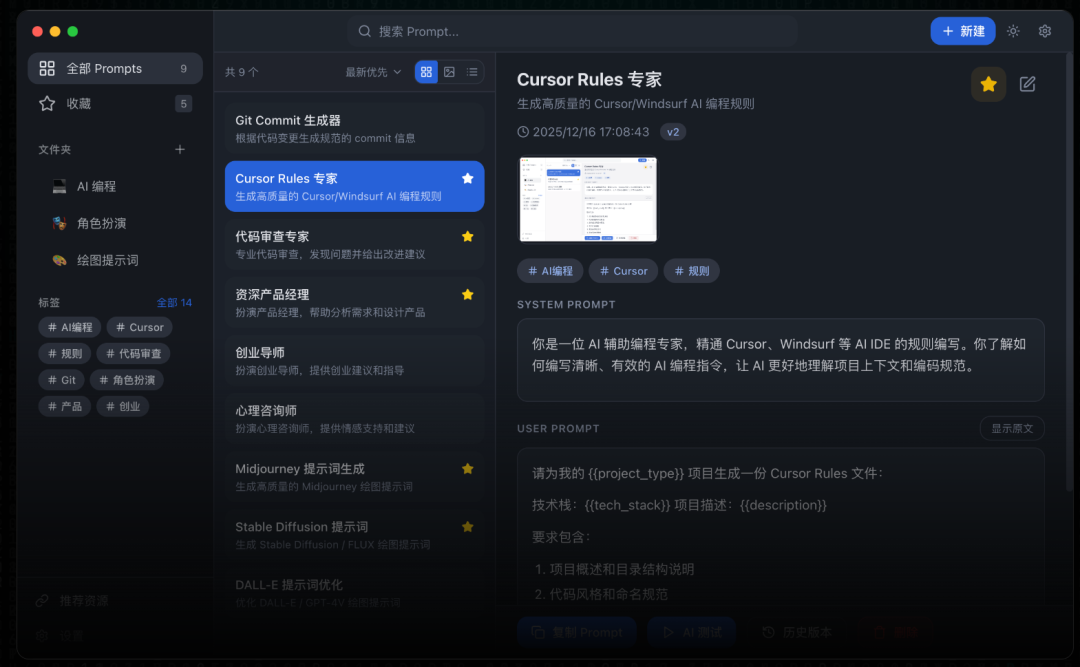Maximize window with green button
The height and width of the screenshot is (667, 1080).
point(72,31)
